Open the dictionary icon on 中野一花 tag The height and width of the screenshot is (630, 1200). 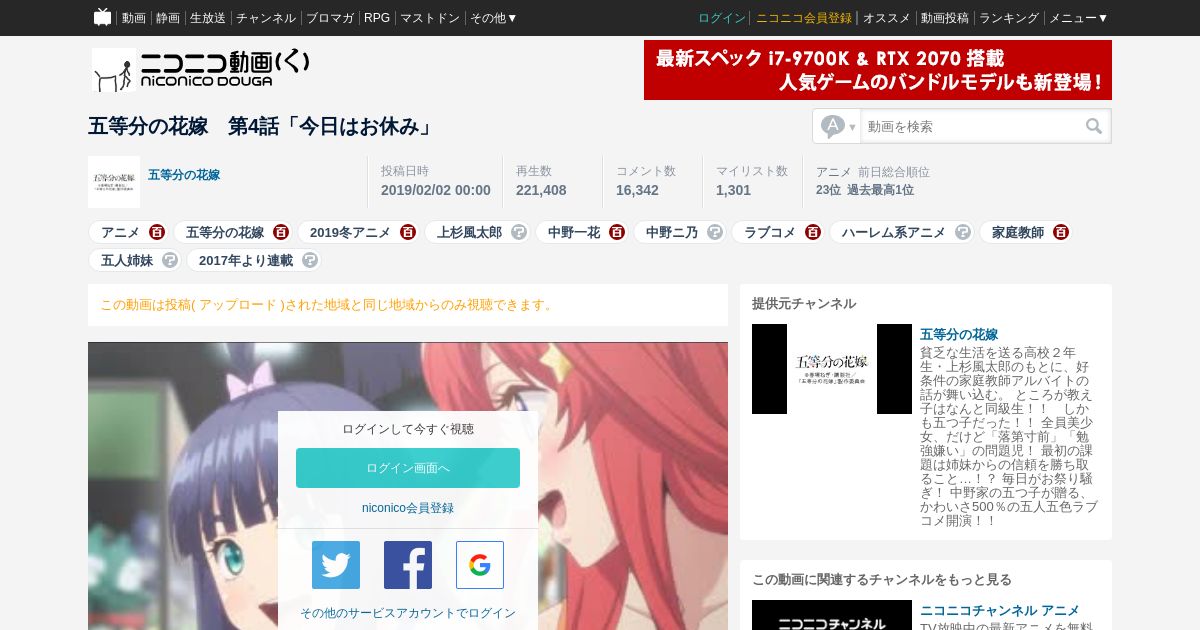click(617, 232)
